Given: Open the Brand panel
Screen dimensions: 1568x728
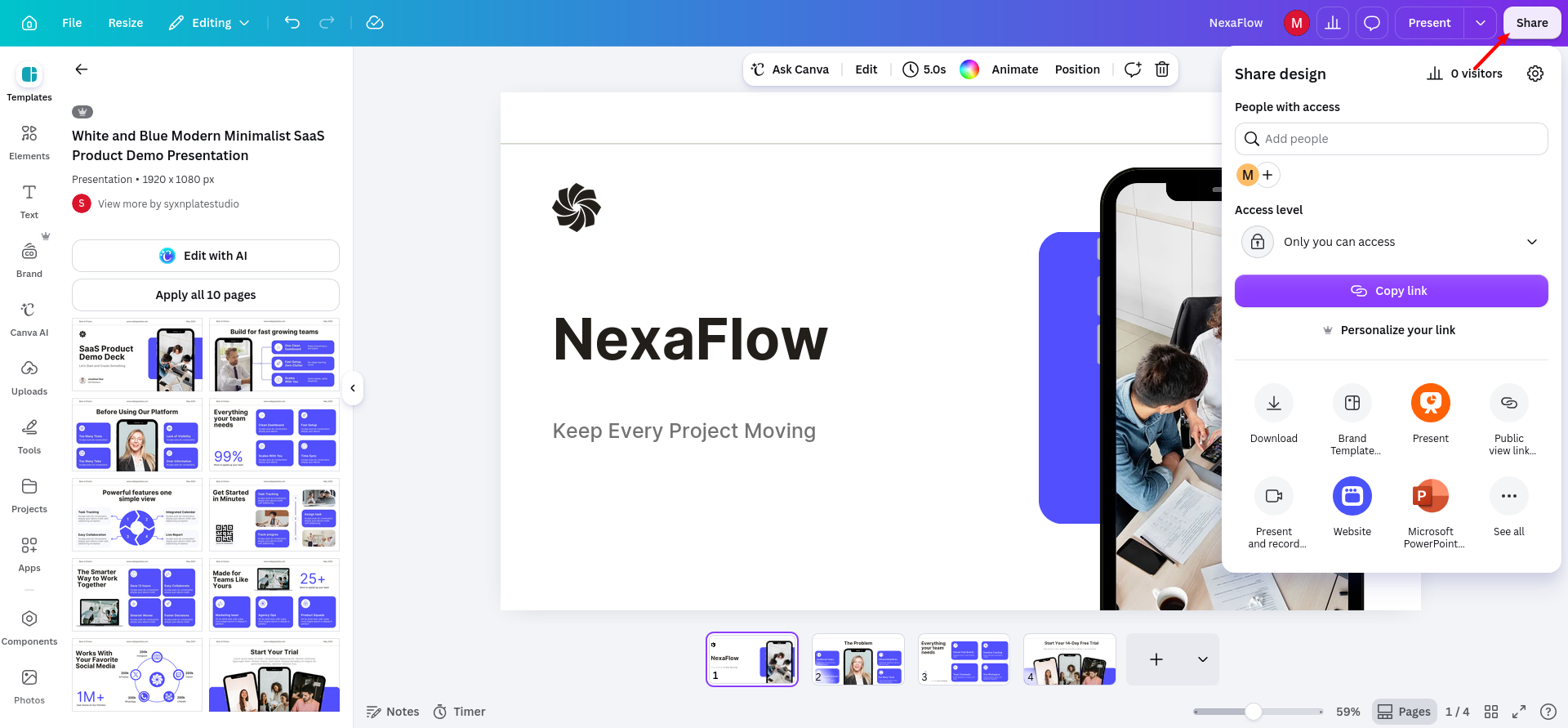Looking at the screenshot, I should point(29,260).
